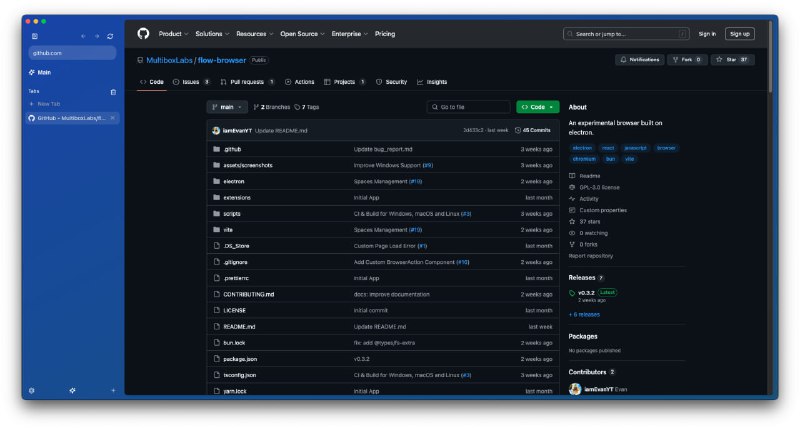Click New Tab in the sidebar
Screen dimensions: 800x429
(45, 104)
